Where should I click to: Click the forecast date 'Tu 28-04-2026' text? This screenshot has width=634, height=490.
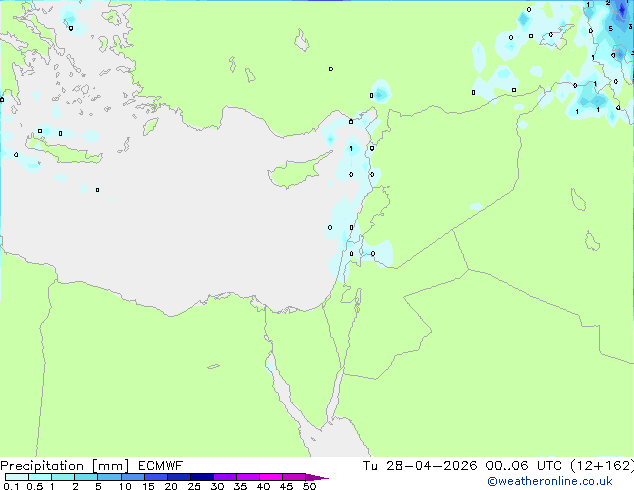coord(420,466)
